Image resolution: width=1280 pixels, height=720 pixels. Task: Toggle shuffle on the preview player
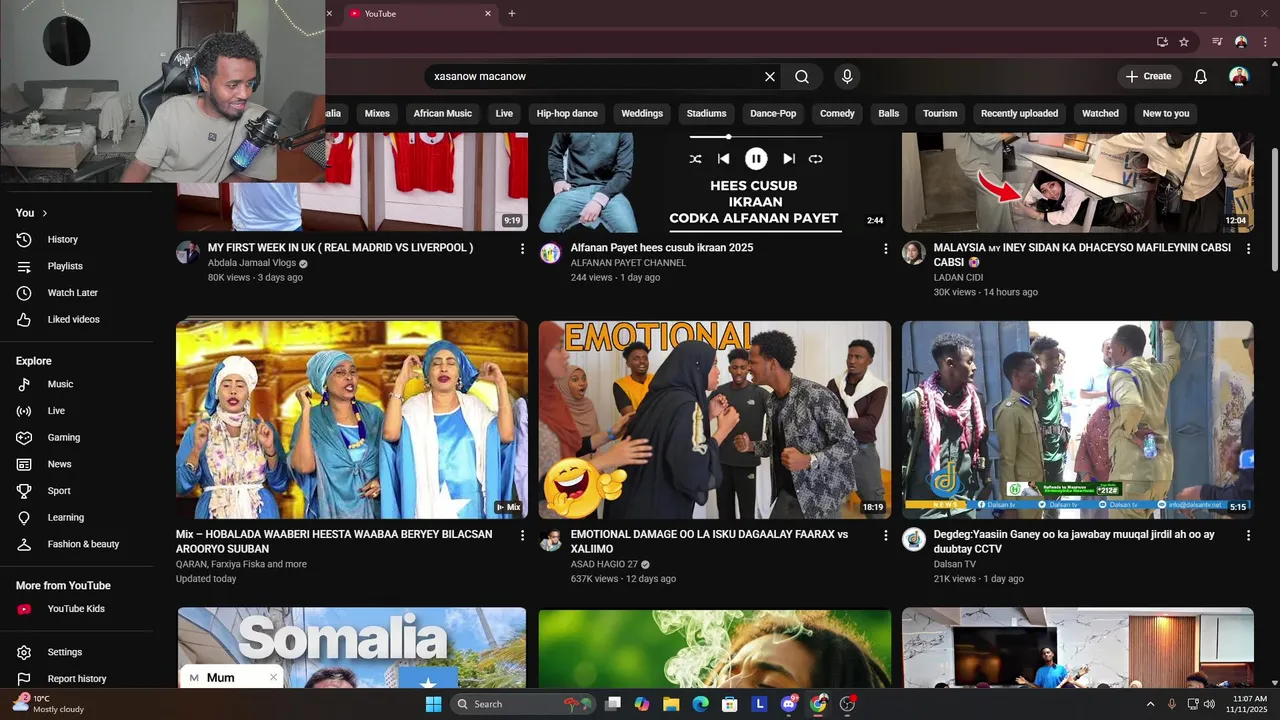pos(695,159)
